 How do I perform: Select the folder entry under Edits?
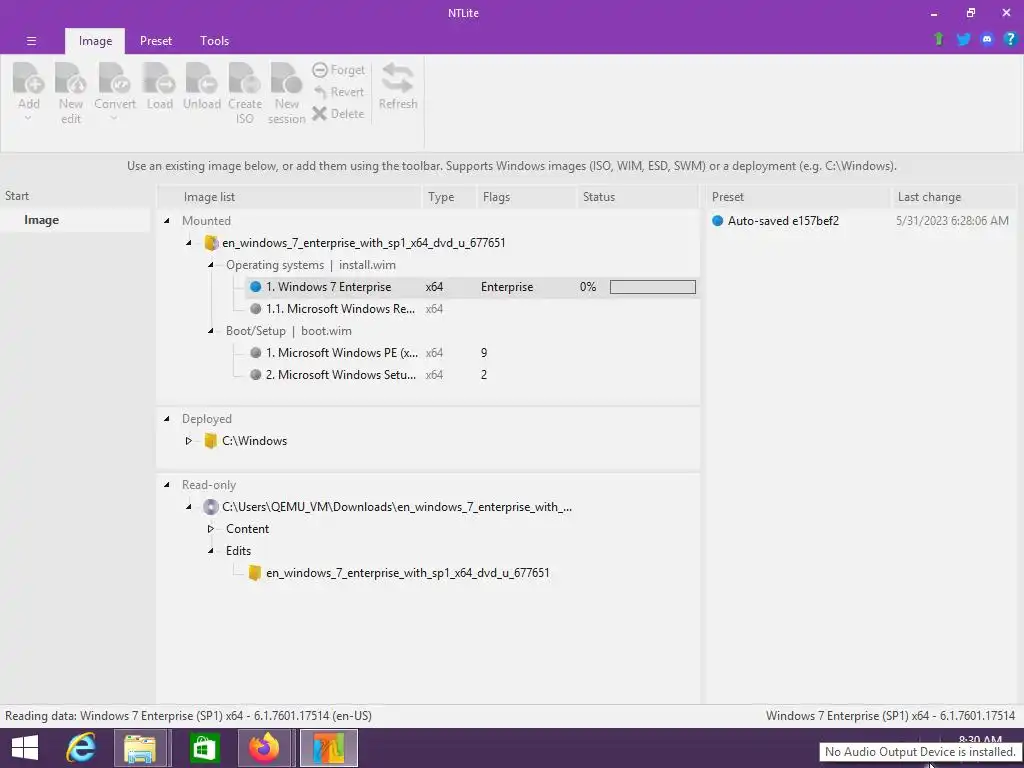(408, 573)
